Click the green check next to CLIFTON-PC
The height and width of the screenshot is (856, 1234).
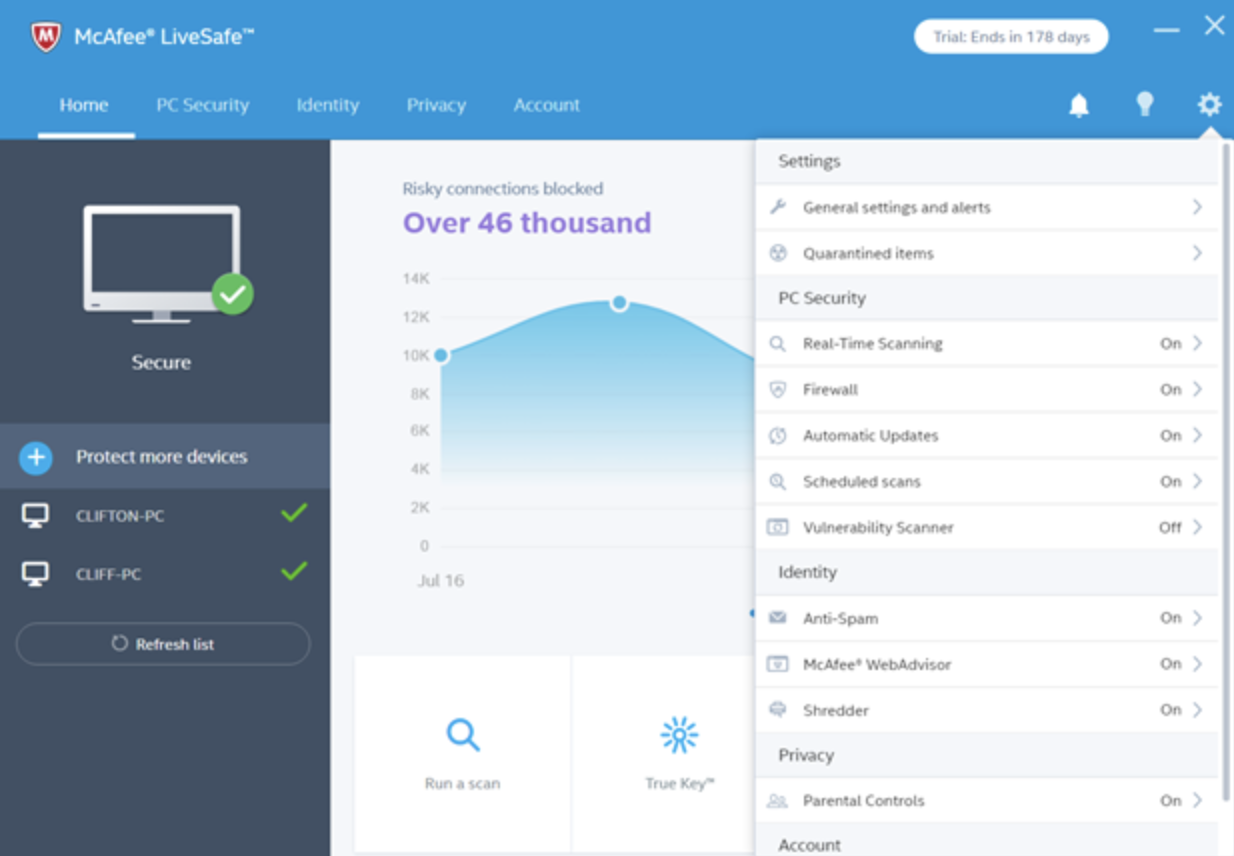coord(294,513)
